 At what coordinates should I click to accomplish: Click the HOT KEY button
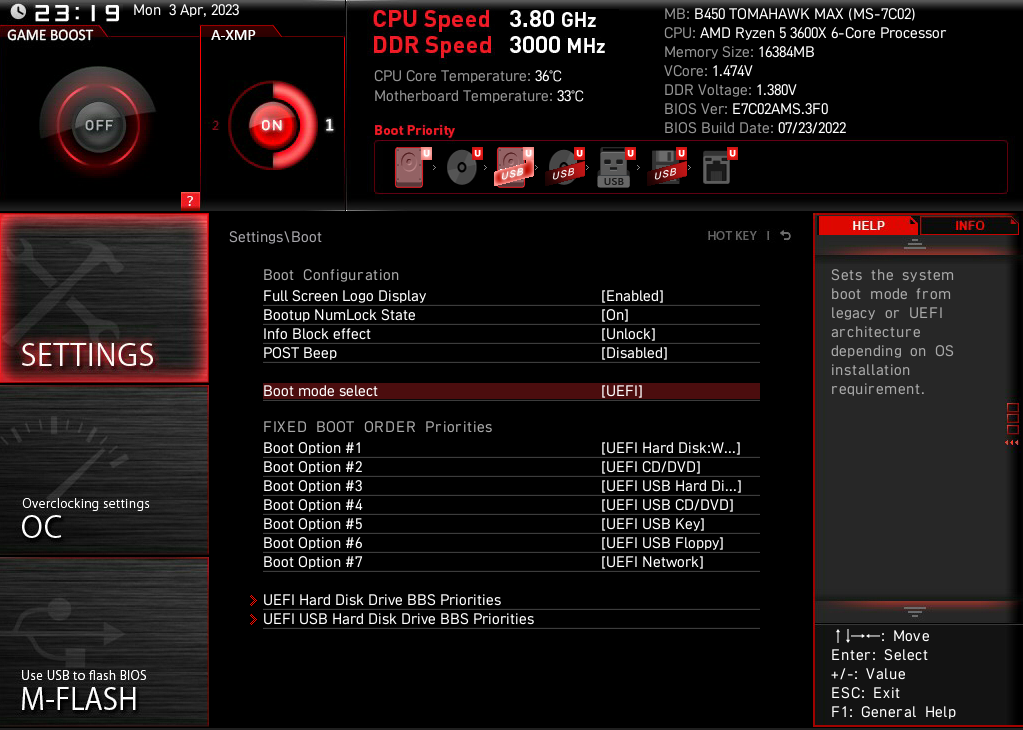click(732, 236)
